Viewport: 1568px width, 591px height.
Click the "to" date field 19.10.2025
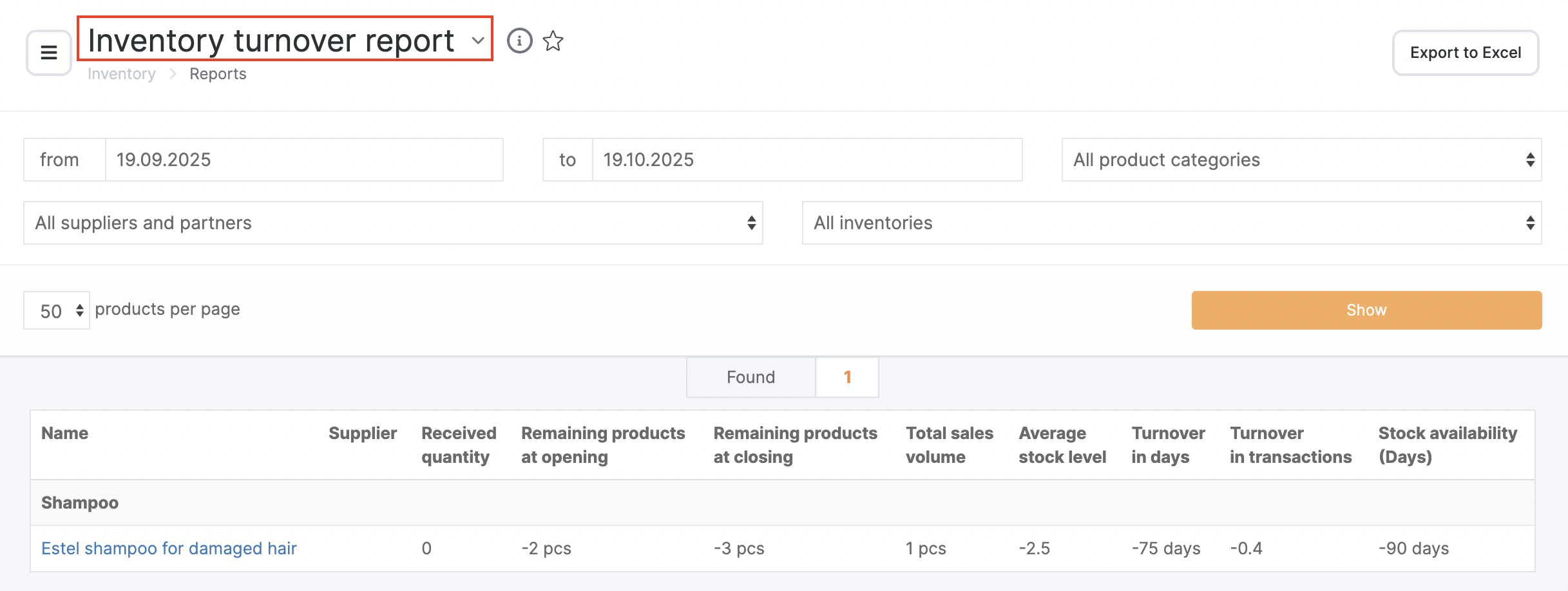click(806, 160)
